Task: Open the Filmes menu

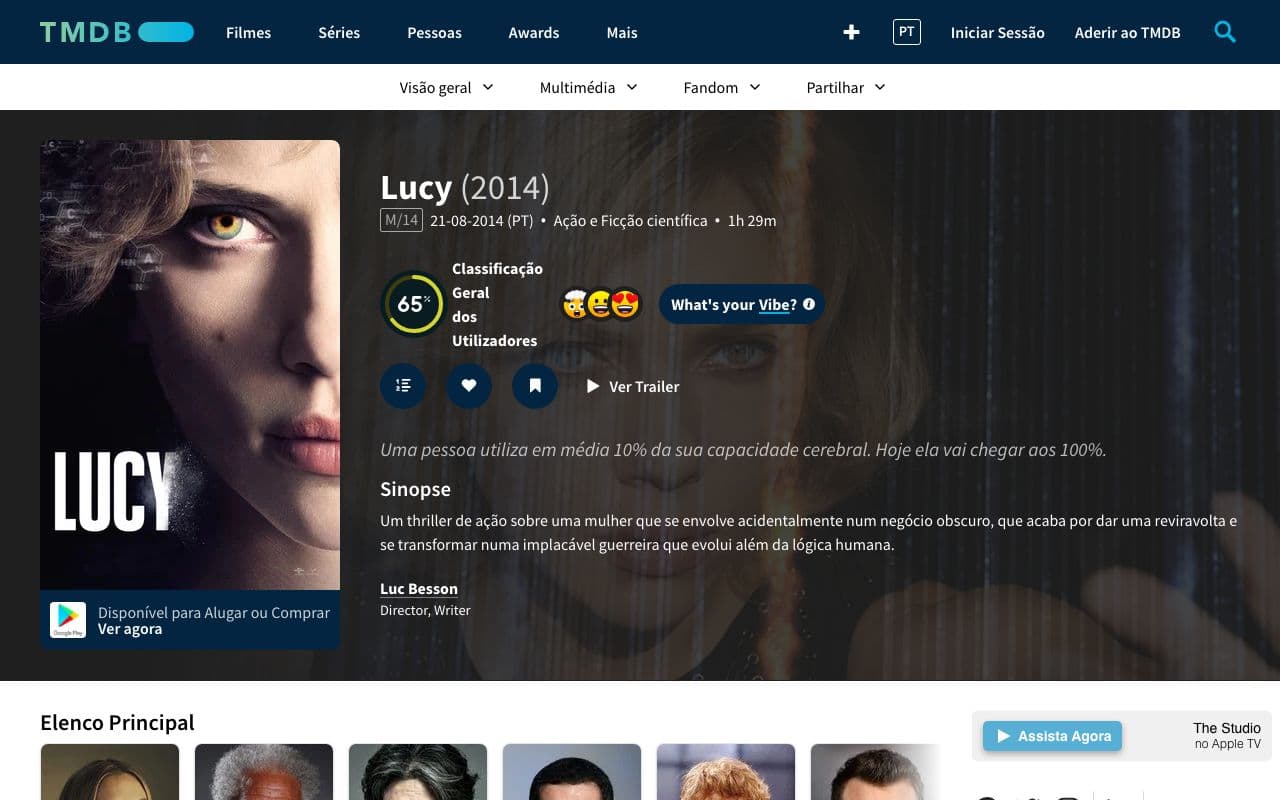Action: pos(248,33)
